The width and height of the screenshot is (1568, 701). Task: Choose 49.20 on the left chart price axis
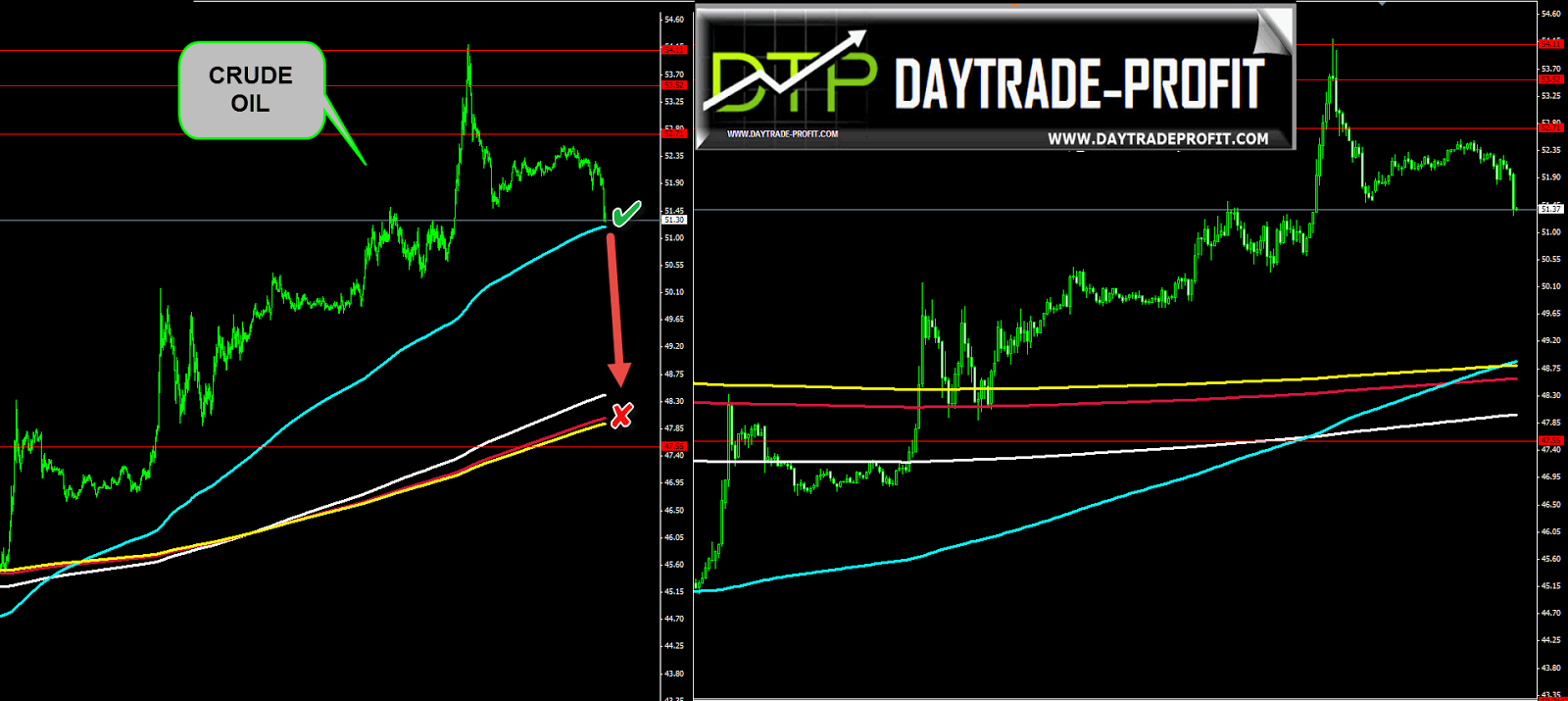click(x=674, y=347)
